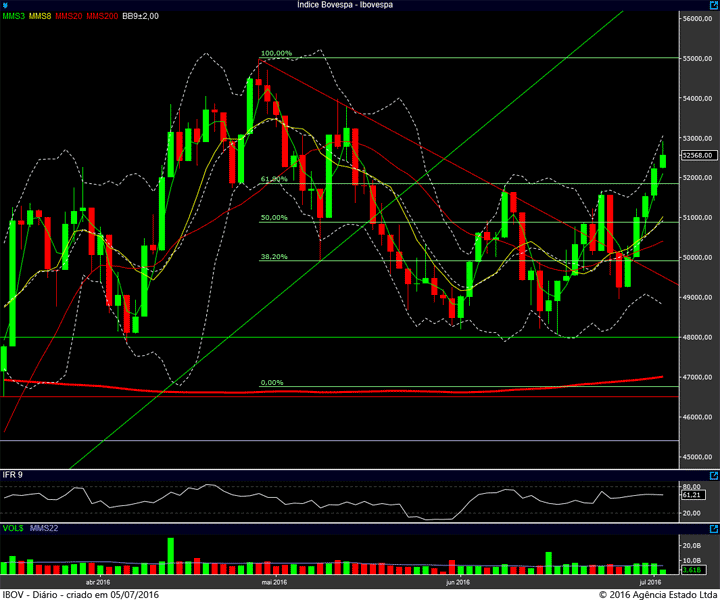The width and height of the screenshot is (720, 600).
Task: Click the current price tag 52568,00
Action: [x=698, y=155]
